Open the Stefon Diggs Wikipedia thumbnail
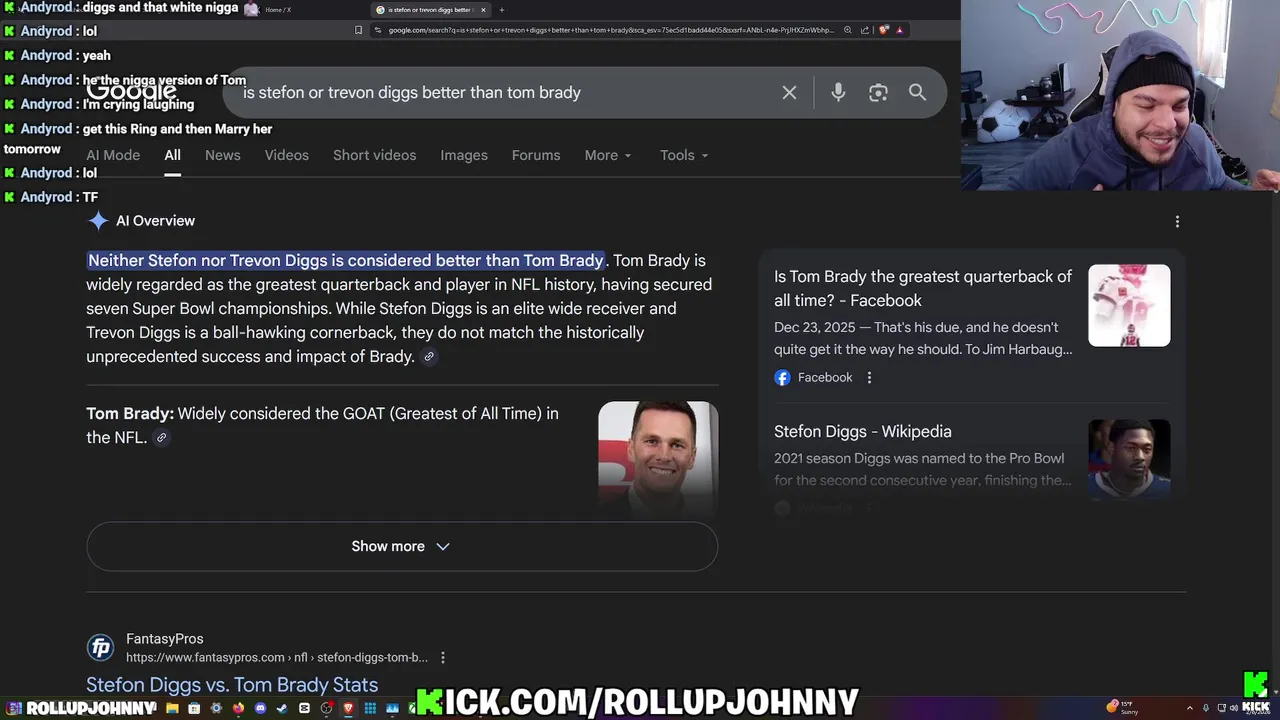The height and width of the screenshot is (720, 1280). [1129, 458]
